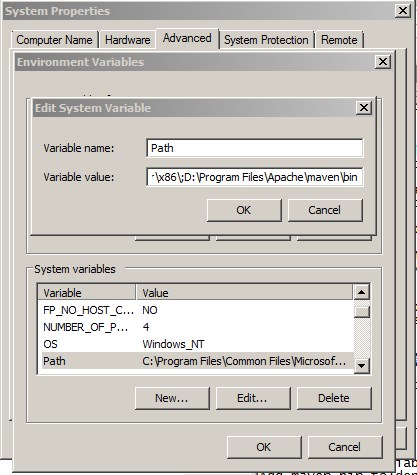
Task: Select the Advanced tab
Action: point(187,38)
